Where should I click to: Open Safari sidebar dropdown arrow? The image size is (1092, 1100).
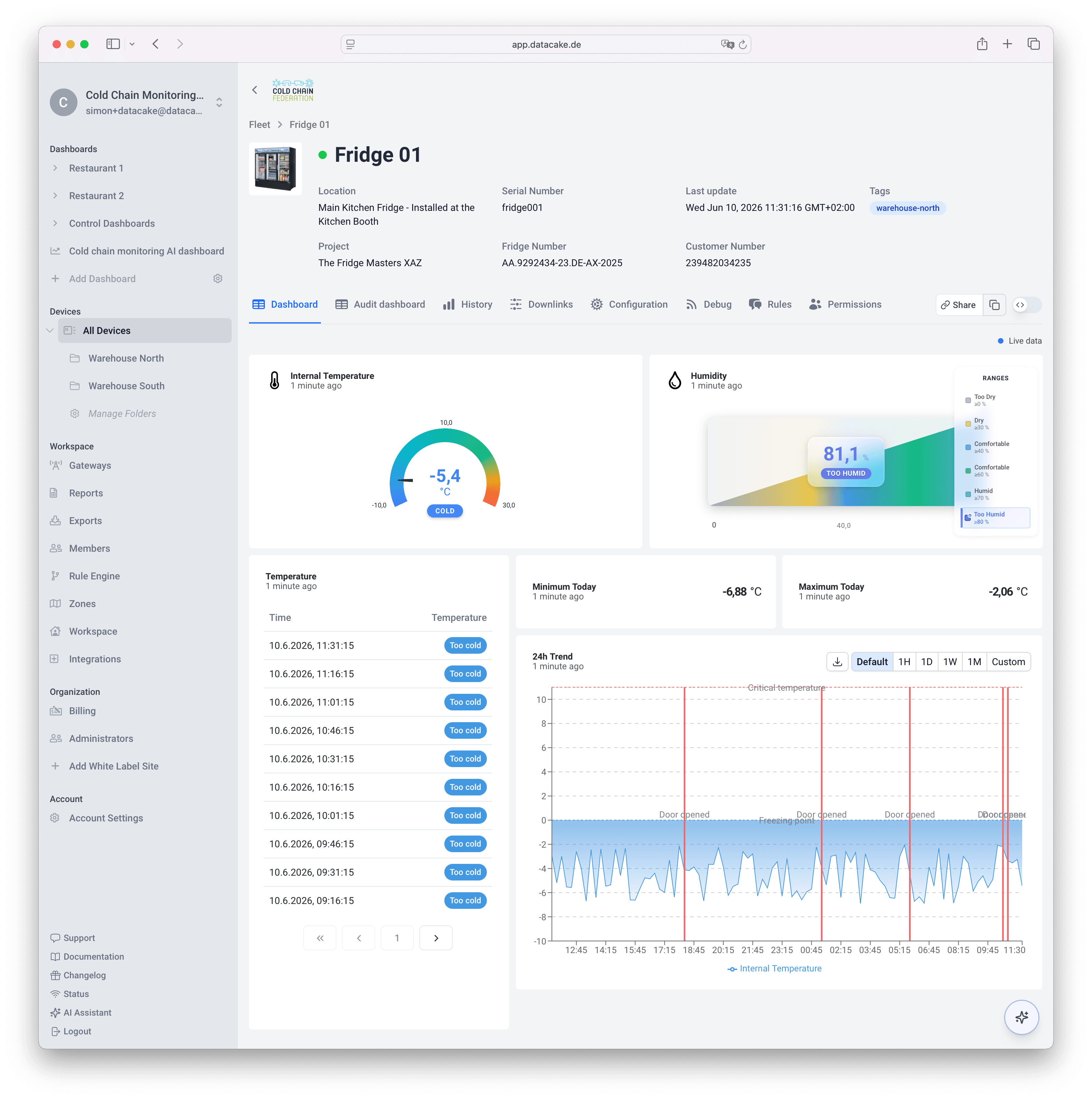pos(132,44)
